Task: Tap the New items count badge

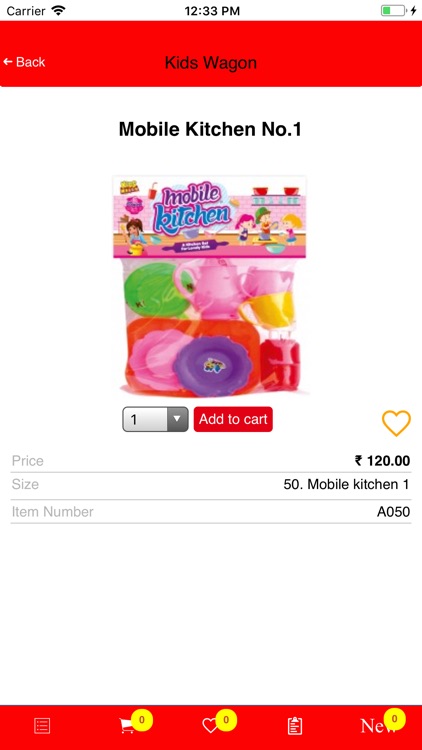Action: click(x=394, y=718)
